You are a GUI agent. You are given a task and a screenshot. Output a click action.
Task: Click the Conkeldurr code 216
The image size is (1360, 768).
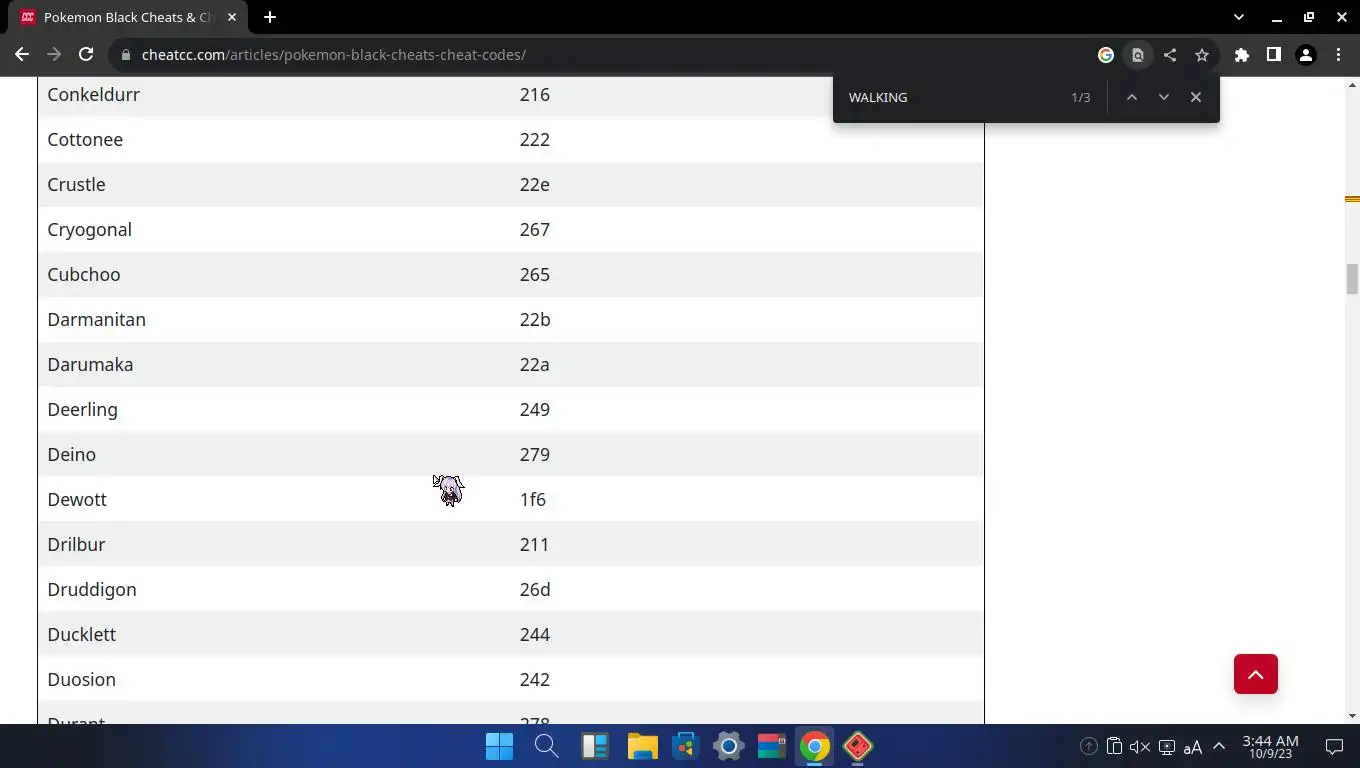click(x=535, y=94)
